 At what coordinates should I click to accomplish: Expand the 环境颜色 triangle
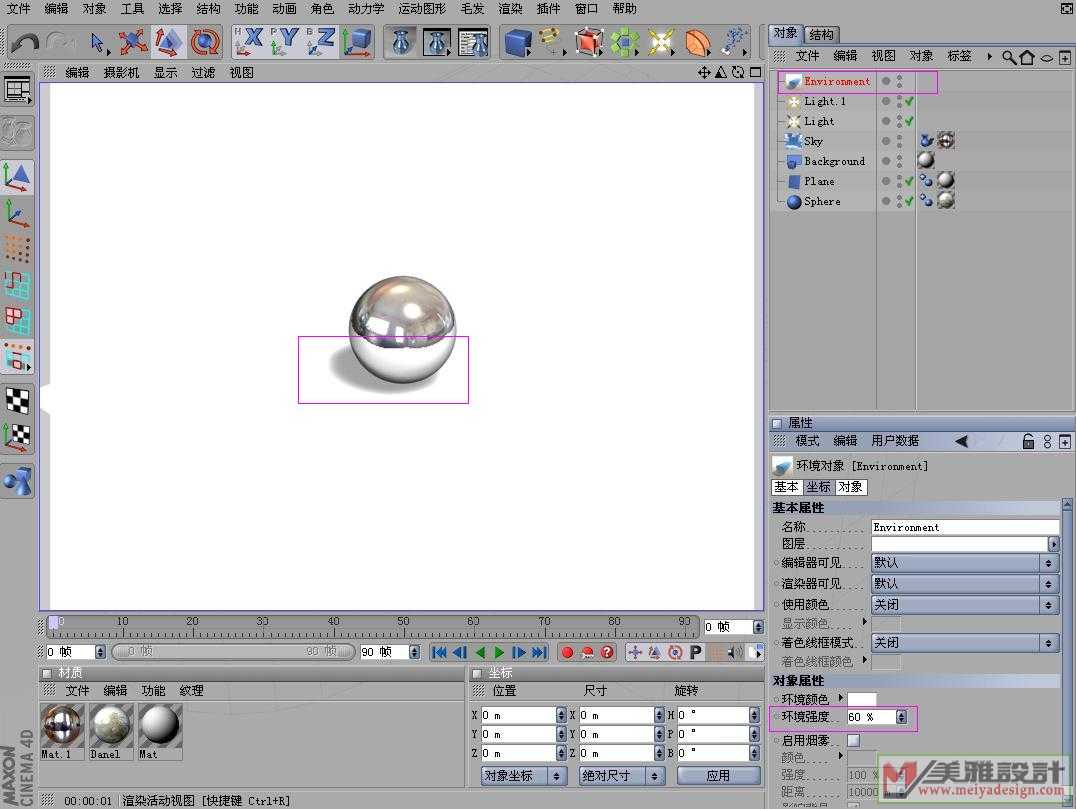pos(841,698)
